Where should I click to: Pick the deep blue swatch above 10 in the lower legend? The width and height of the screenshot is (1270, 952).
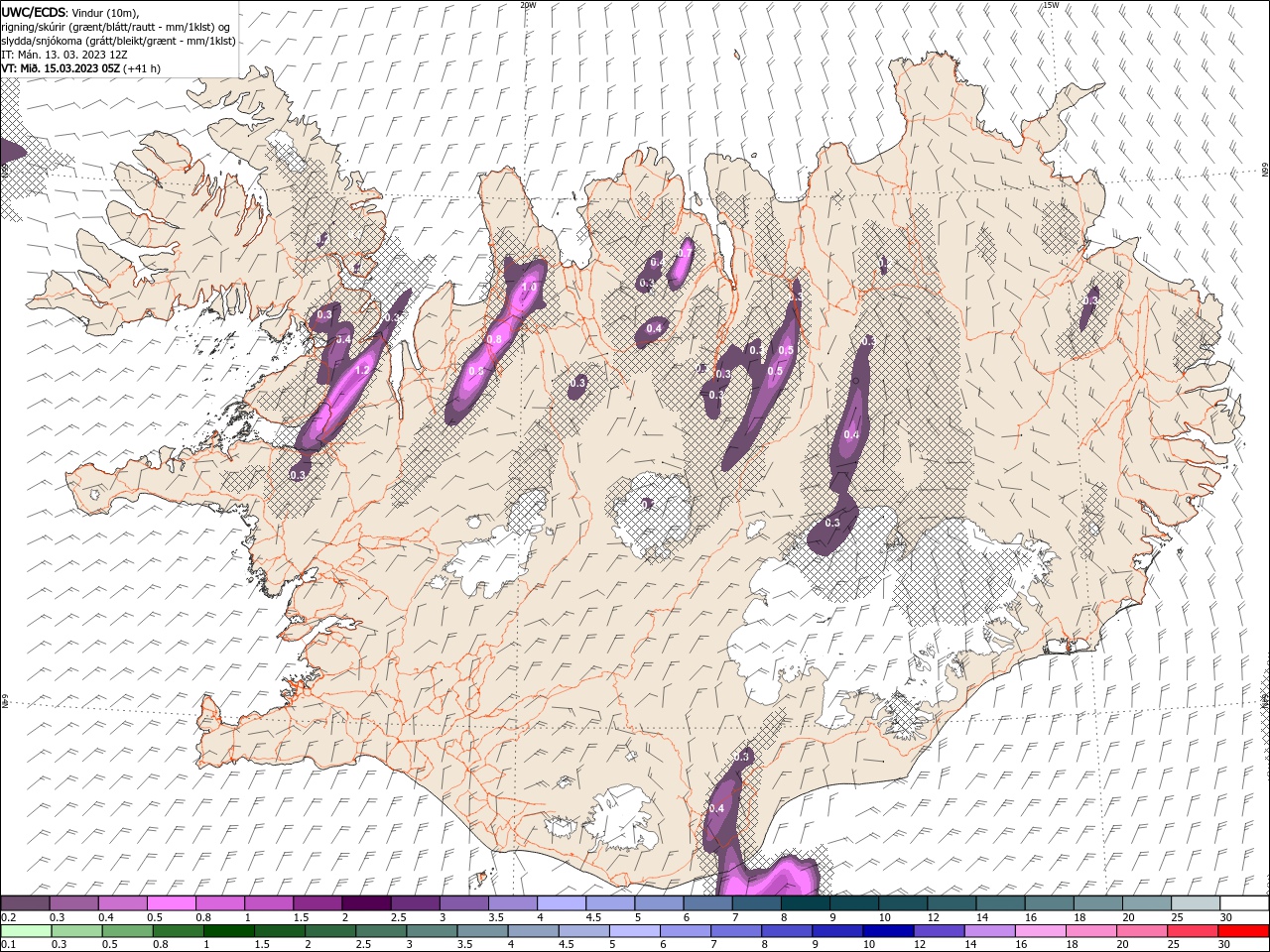click(x=887, y=931)
